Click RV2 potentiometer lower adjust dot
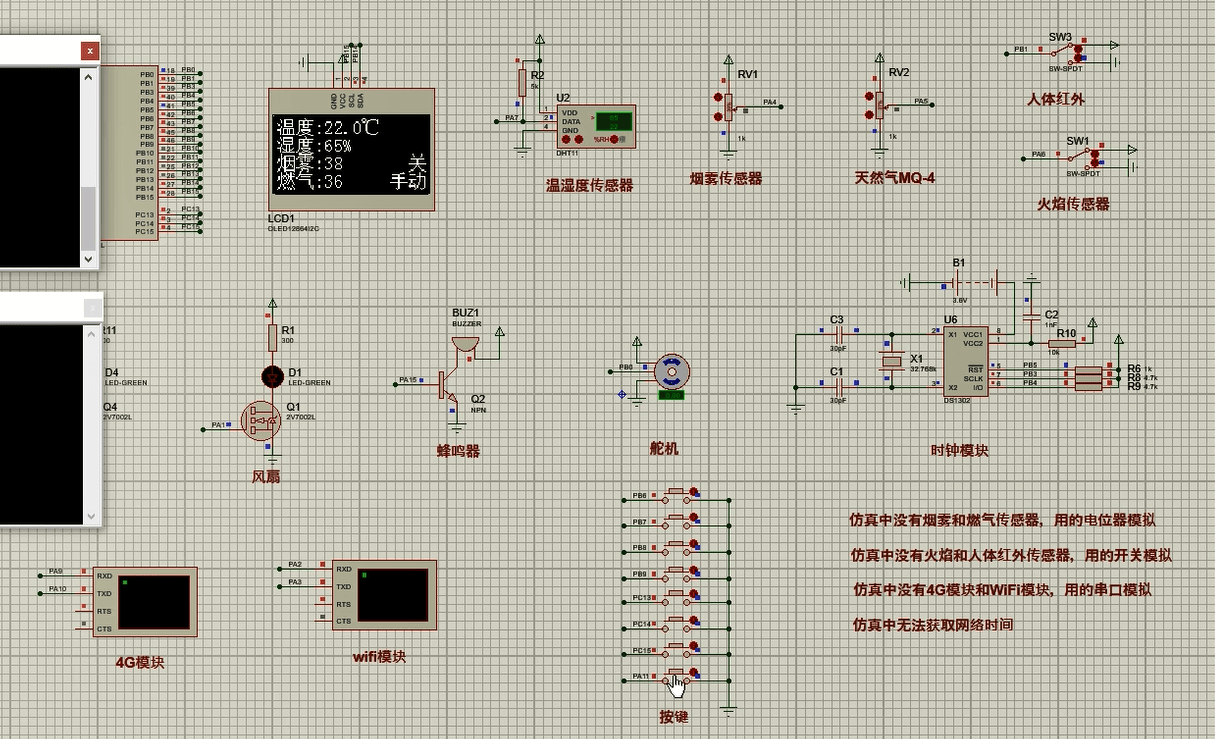 click(870, 114)
